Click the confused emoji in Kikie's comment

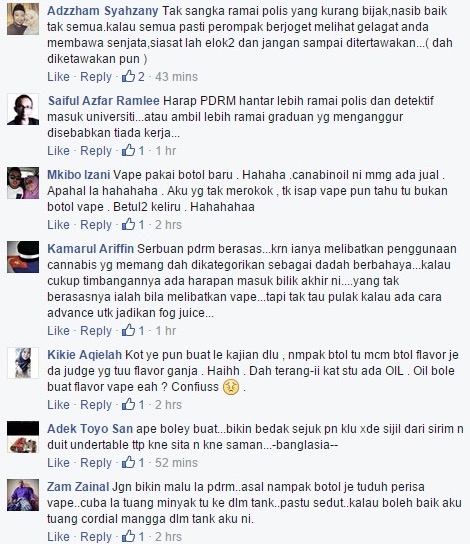click(231, 387)
